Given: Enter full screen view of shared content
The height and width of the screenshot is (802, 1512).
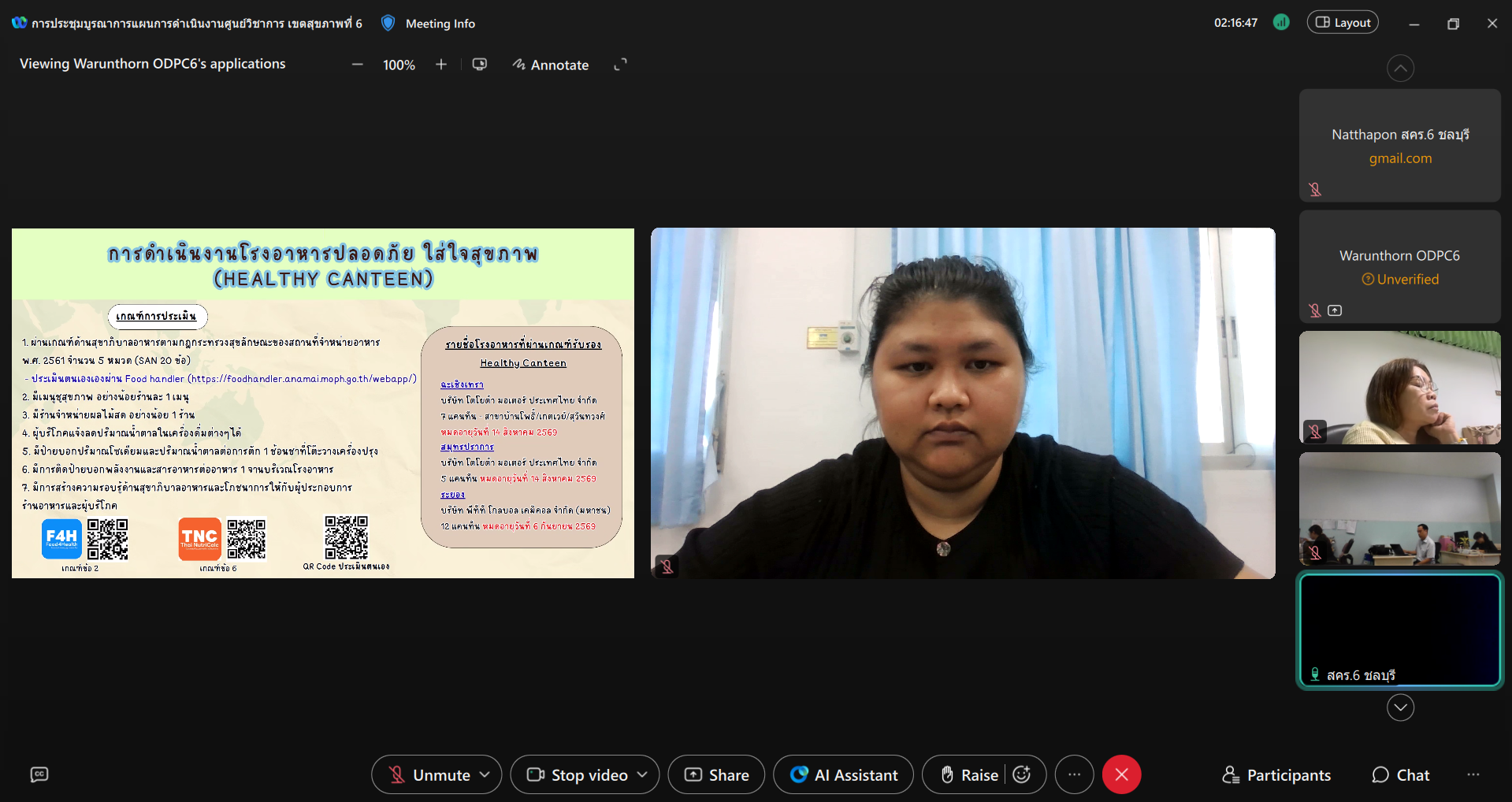Looking at the screenshot, I should pos(621,65).
